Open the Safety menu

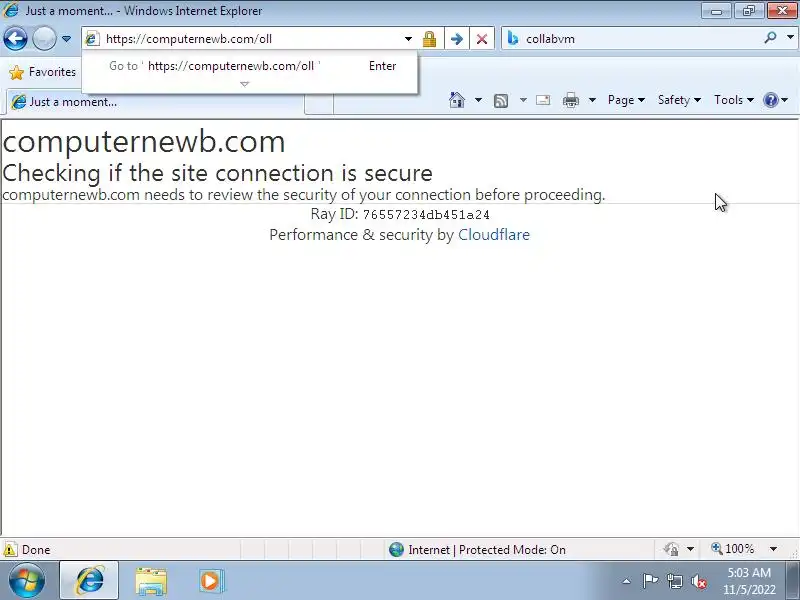(x=679, y=100)
